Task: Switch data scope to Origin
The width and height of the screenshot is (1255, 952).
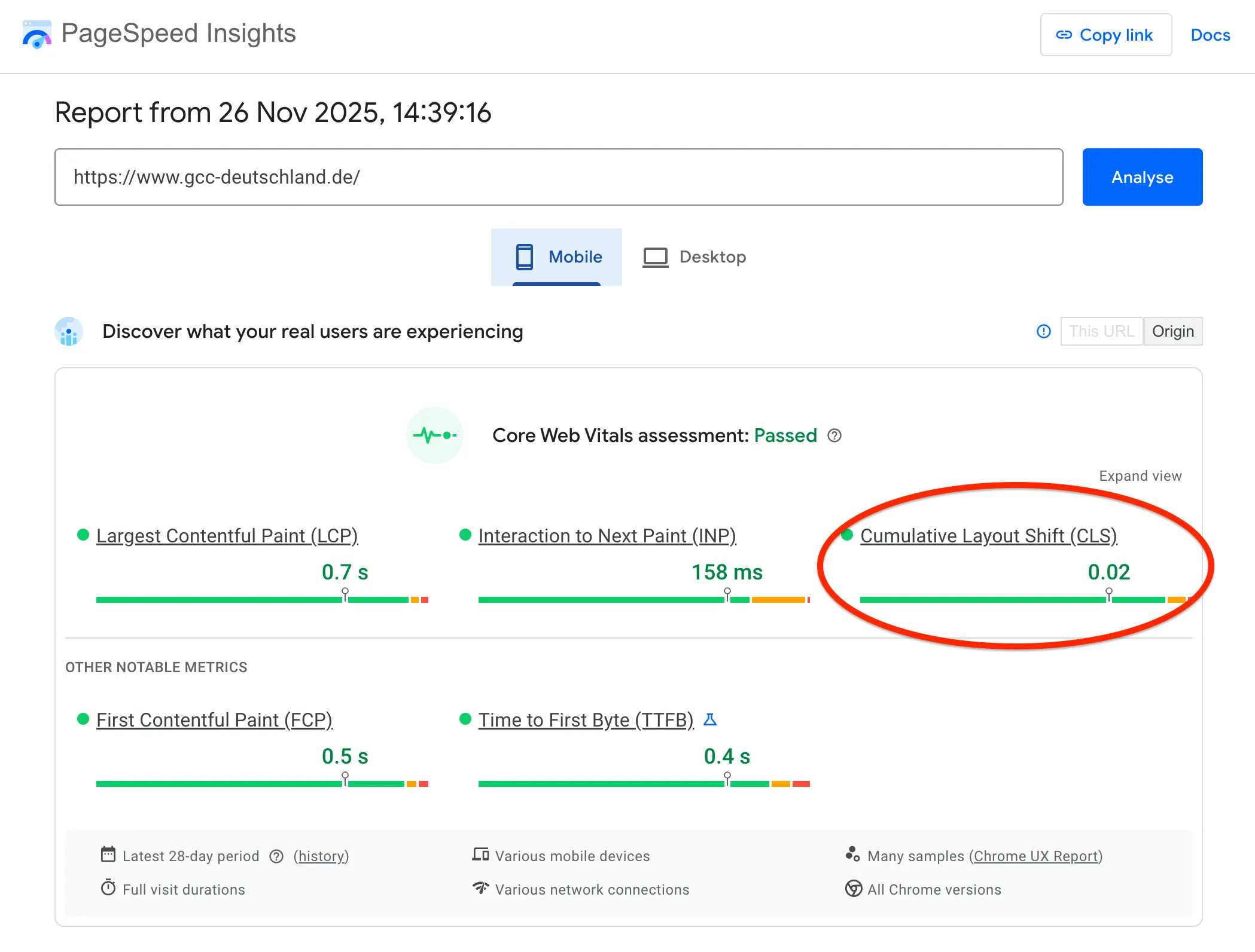Action: pos(1172,331)
